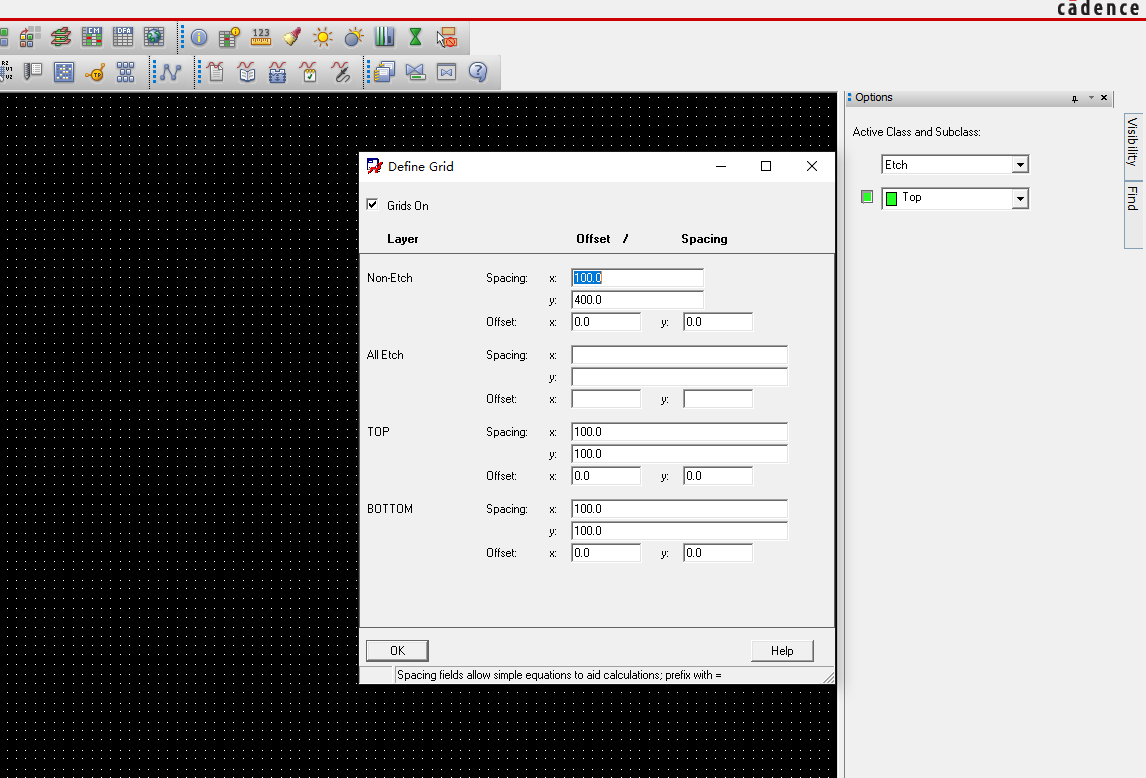The width and height of the screenshot is (1146, 778).
Task: Disable the Grids On checkbox
Action: click(372, 204)
